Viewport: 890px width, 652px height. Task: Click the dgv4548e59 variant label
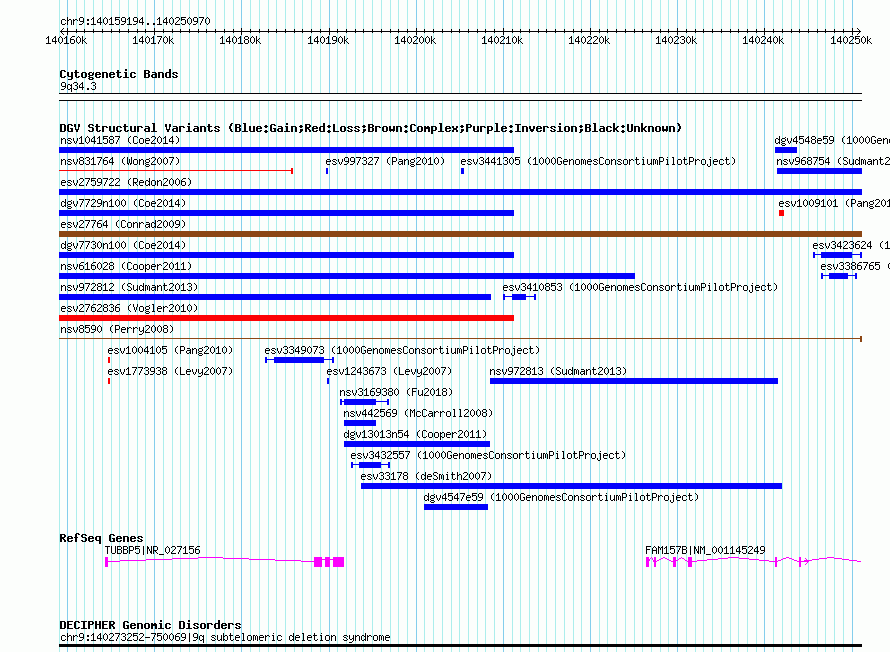832,140
